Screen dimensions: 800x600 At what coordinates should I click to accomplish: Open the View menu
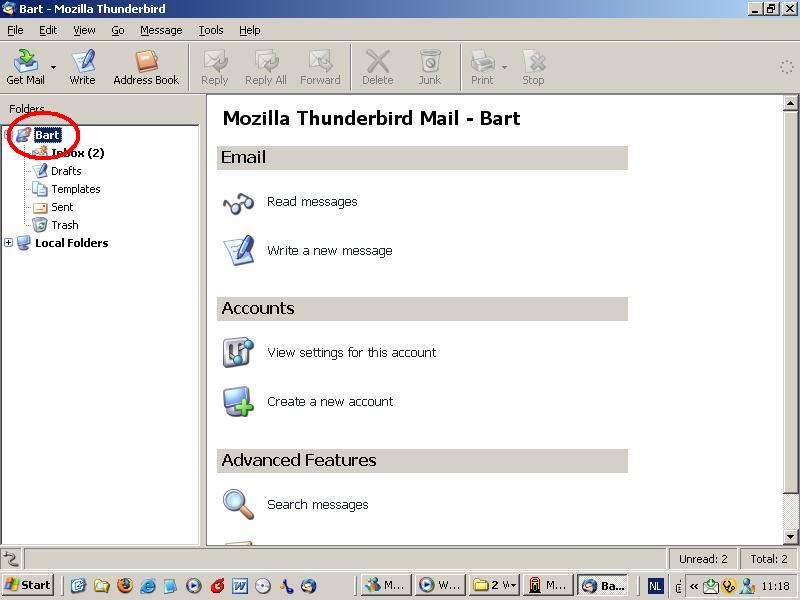pyautogui.click(x=84, y=30)
